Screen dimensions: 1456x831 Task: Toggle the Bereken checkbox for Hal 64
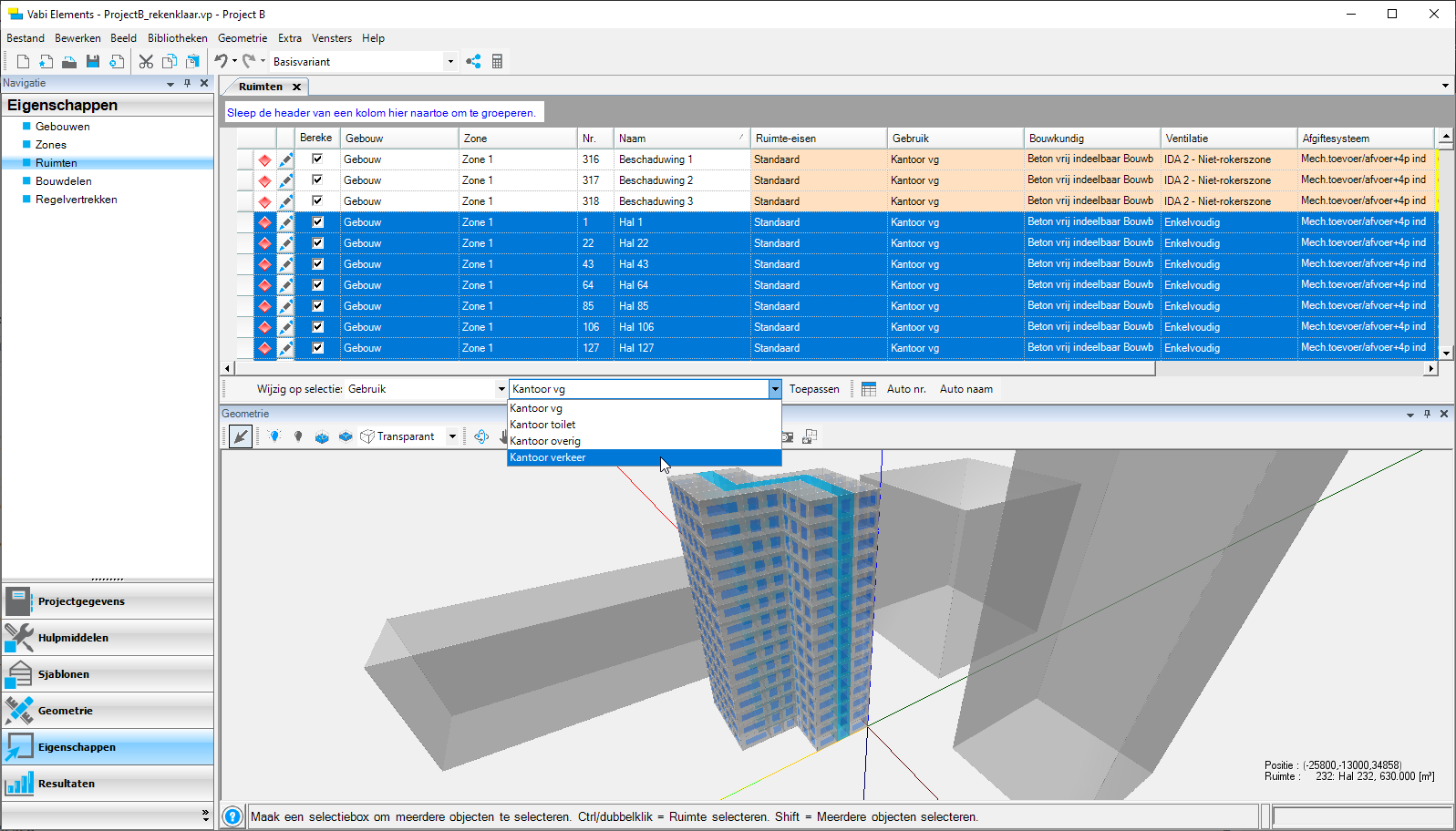[x=317, y=285]
